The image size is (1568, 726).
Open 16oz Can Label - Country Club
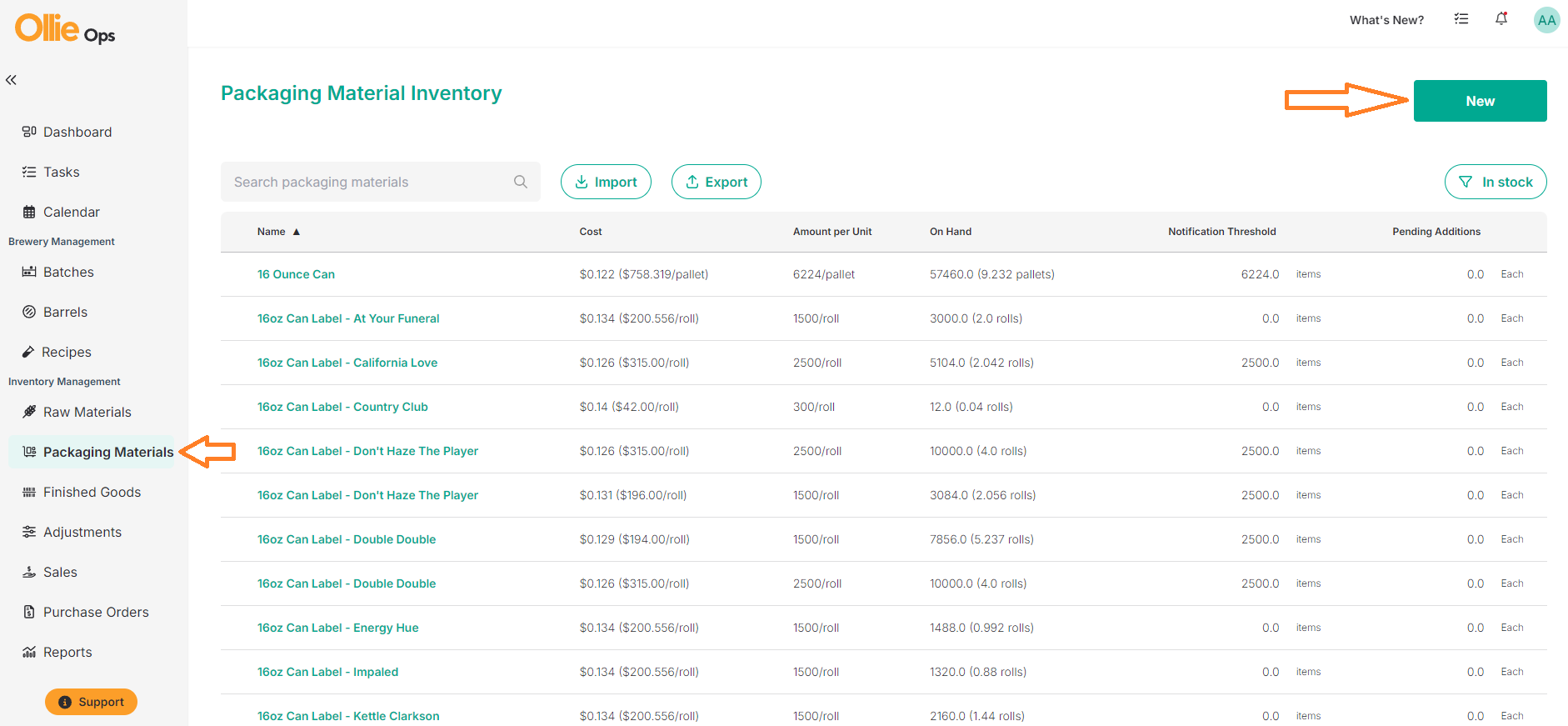point(342,407)
